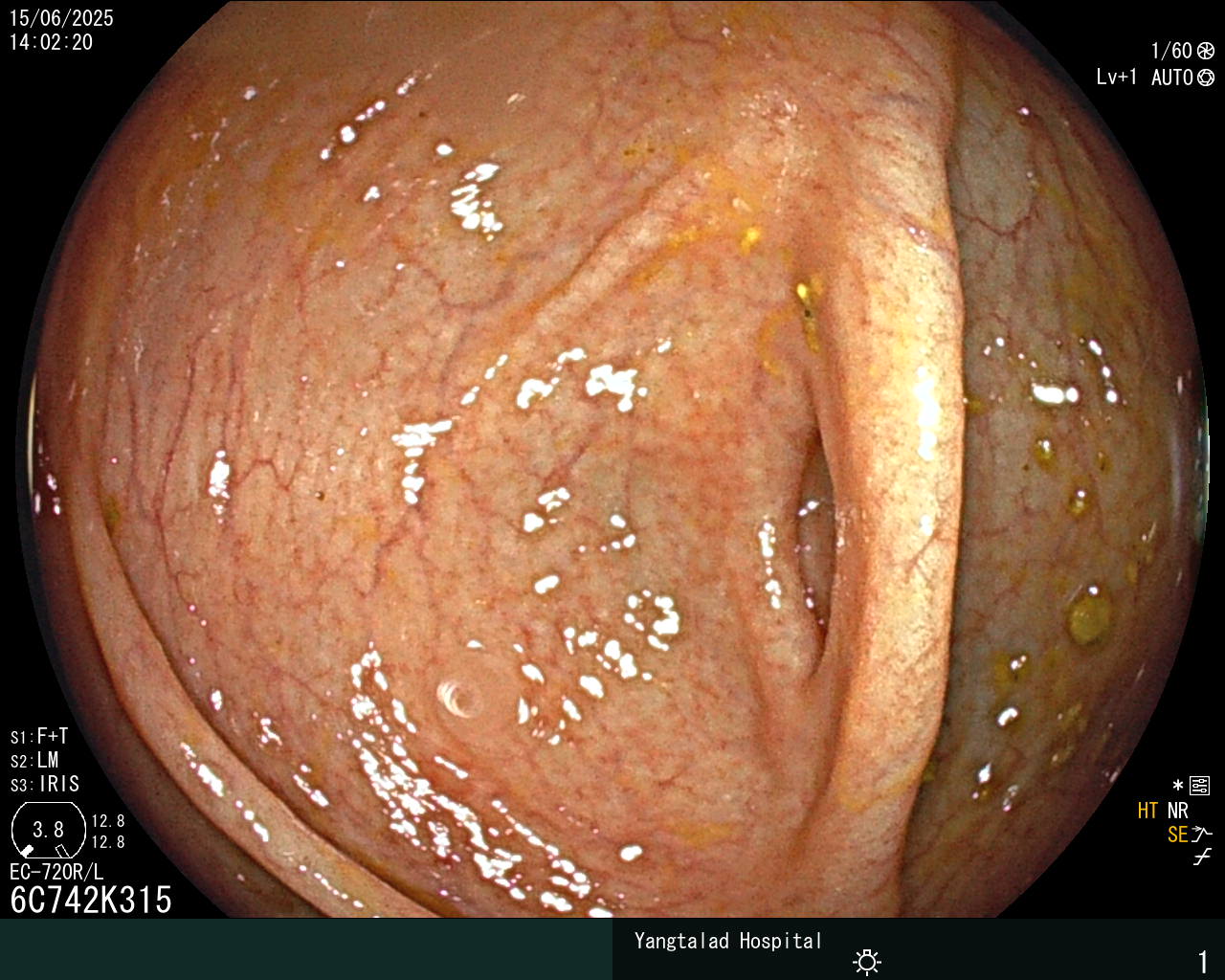
Task: Click the Yangtalad Hospital label
Action: point(728,942)
